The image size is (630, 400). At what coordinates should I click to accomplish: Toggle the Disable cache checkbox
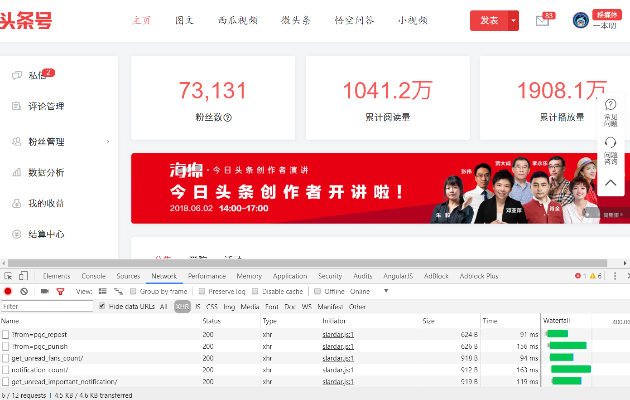click(x=253, y=291)
